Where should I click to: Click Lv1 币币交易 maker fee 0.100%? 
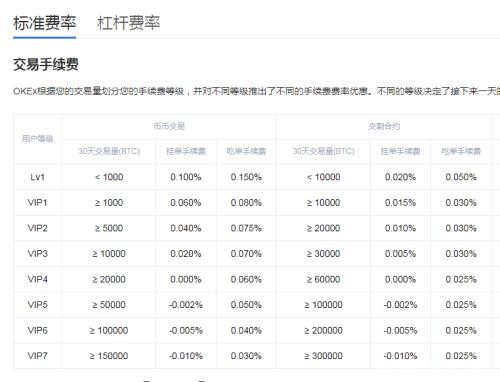click(186, 177)
